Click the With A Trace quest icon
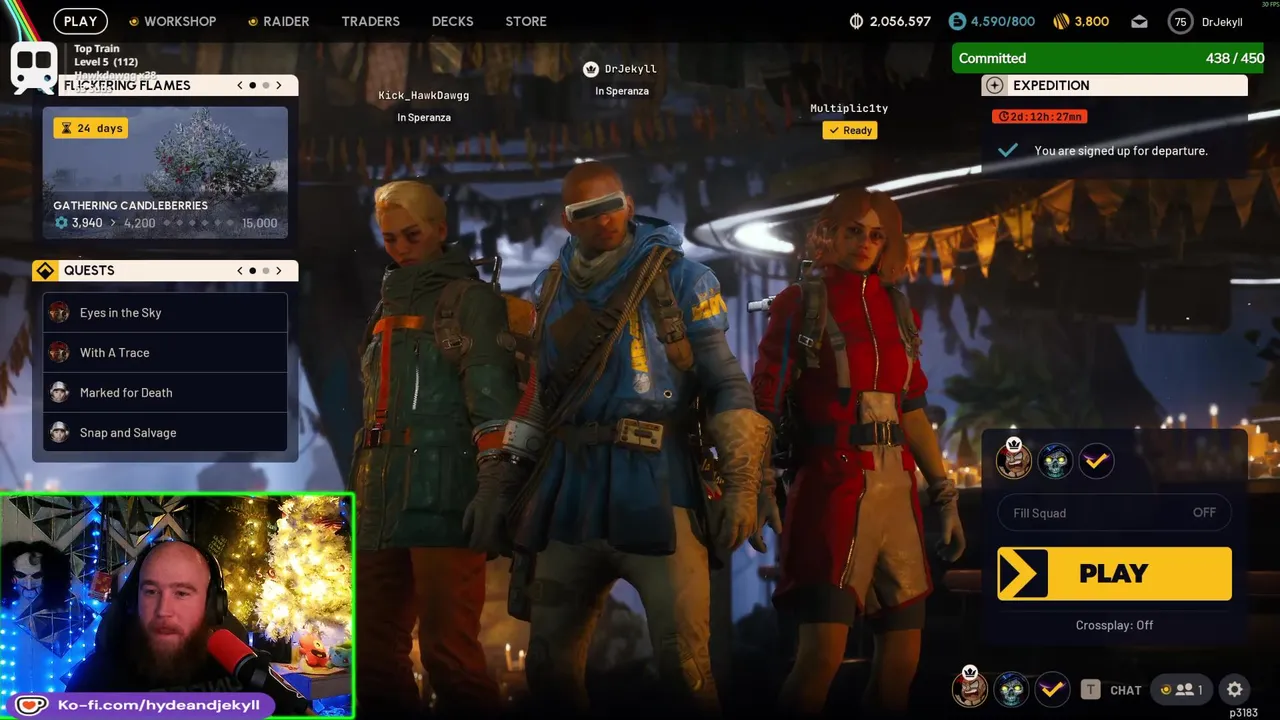Image resolution: width=1280 pixels, height=720 pixels. [x=59, y=352]
